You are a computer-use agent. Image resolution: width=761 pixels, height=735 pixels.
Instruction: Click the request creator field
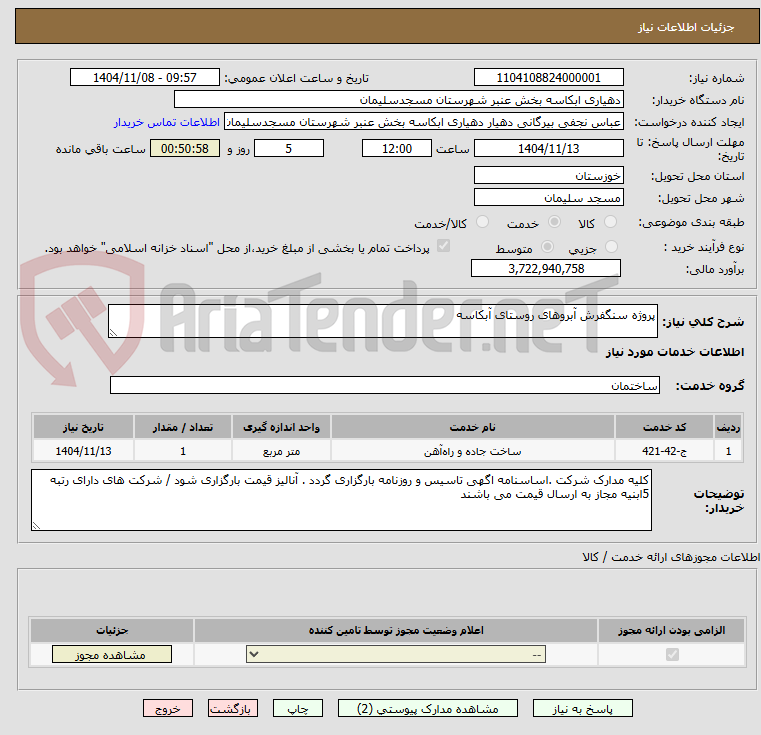coord(423,122)
